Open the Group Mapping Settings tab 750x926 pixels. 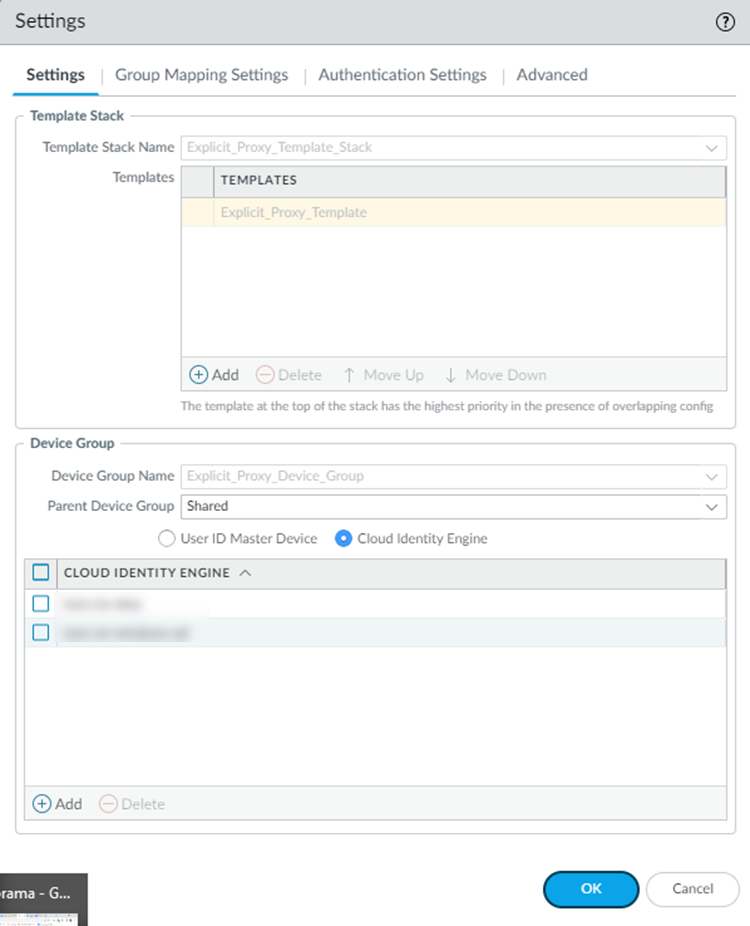201,75
